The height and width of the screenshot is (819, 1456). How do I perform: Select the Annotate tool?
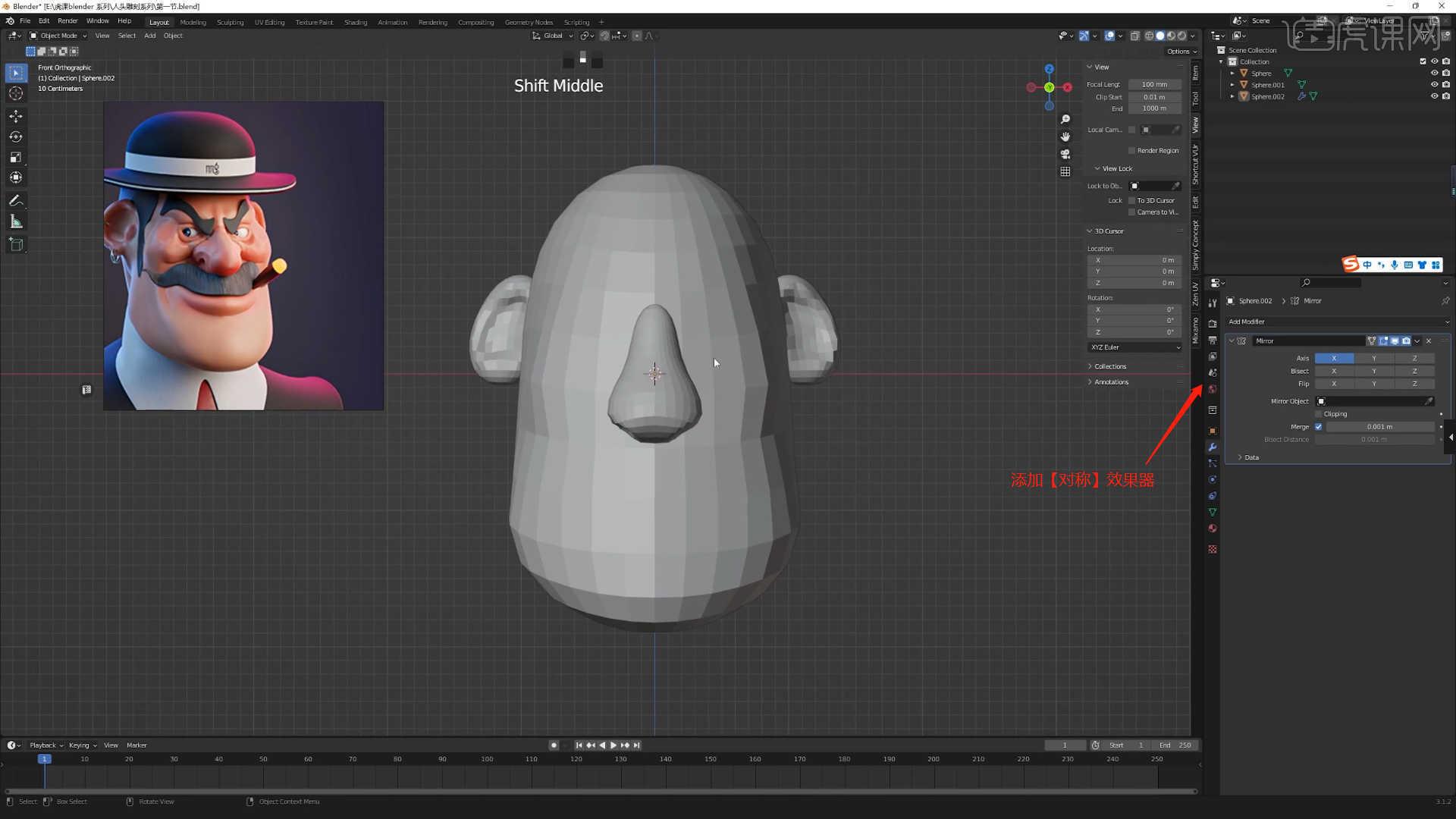click(x=16, y=200)
